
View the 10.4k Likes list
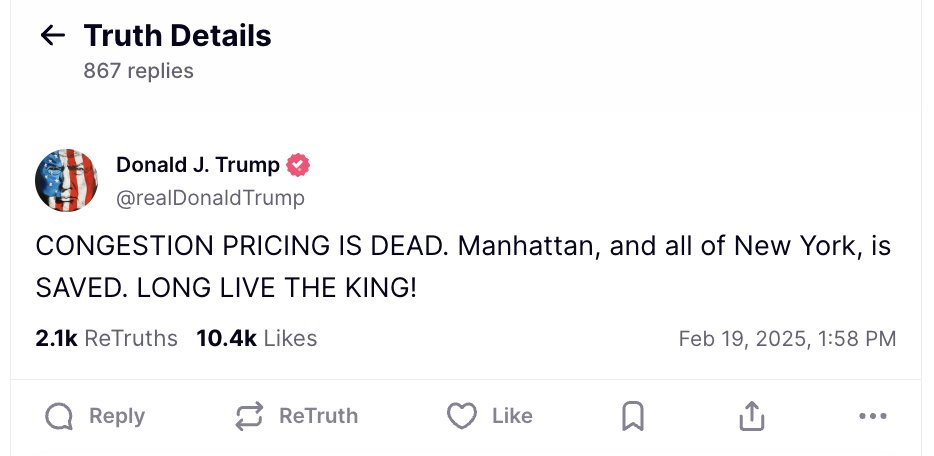click(257, 339)
